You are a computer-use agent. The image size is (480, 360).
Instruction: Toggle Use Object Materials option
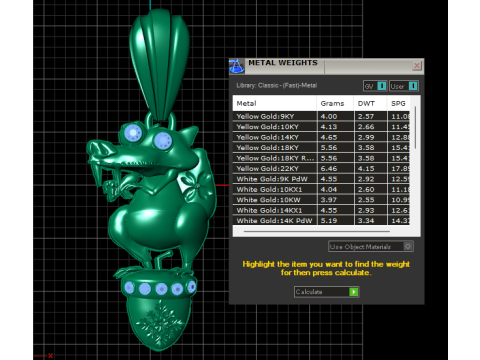point(371,246)
